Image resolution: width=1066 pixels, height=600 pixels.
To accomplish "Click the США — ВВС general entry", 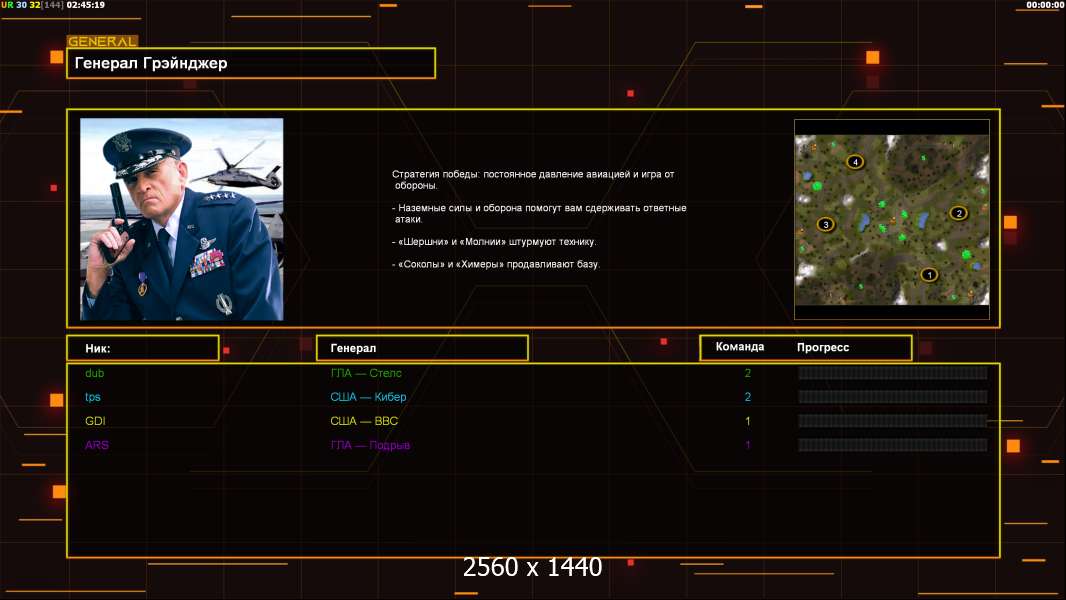I will (x=364, y=421).
